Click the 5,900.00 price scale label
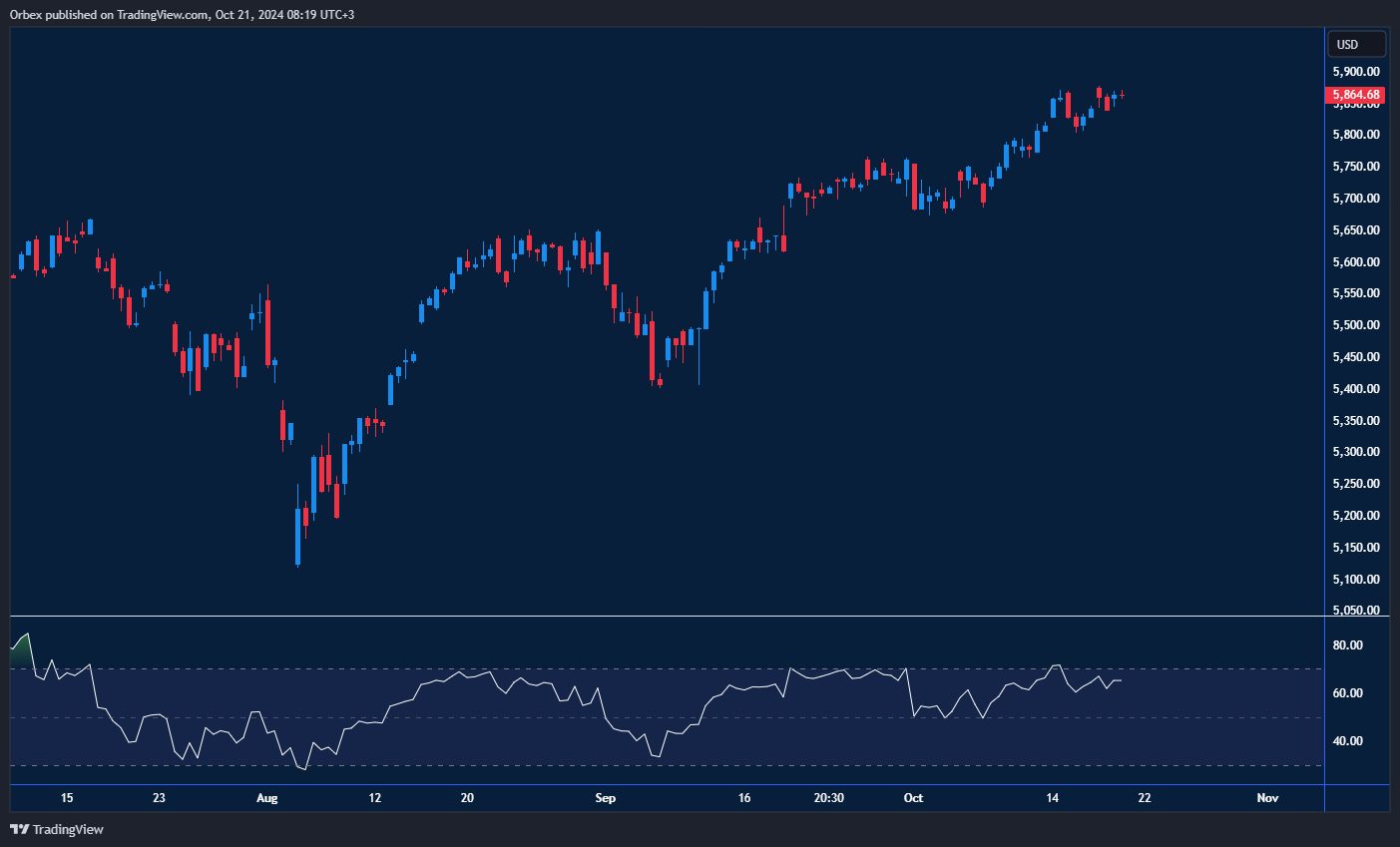Image resolution: width=1400 pixels, height=847 pixels. [x=1356, y=72]
